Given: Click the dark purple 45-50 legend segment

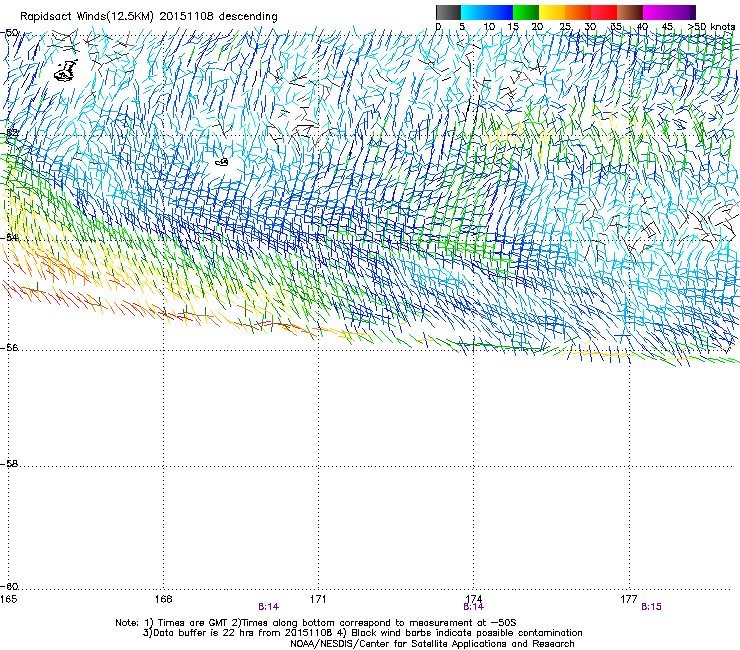Looking at the screenshot, I should click(682, 12).
